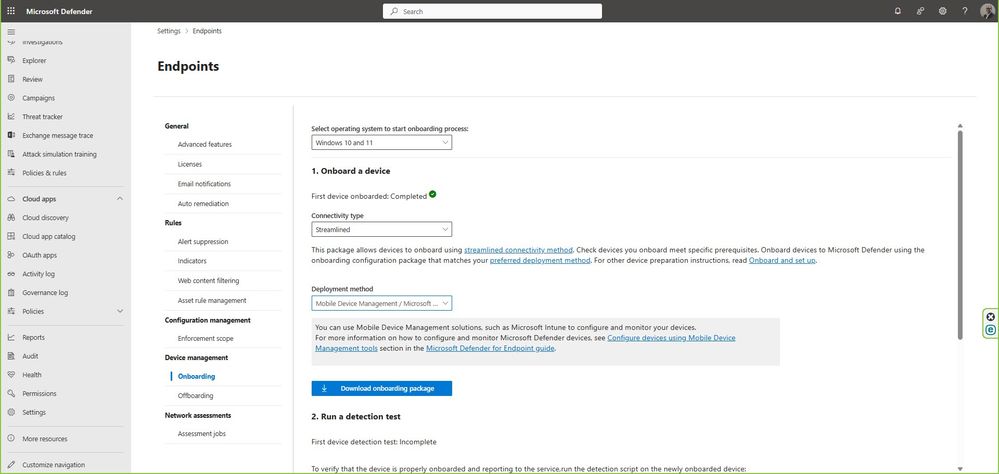This screenshot has width=999, height=474.
Task: Click the Reports chart icon
Action: point(11,337)
